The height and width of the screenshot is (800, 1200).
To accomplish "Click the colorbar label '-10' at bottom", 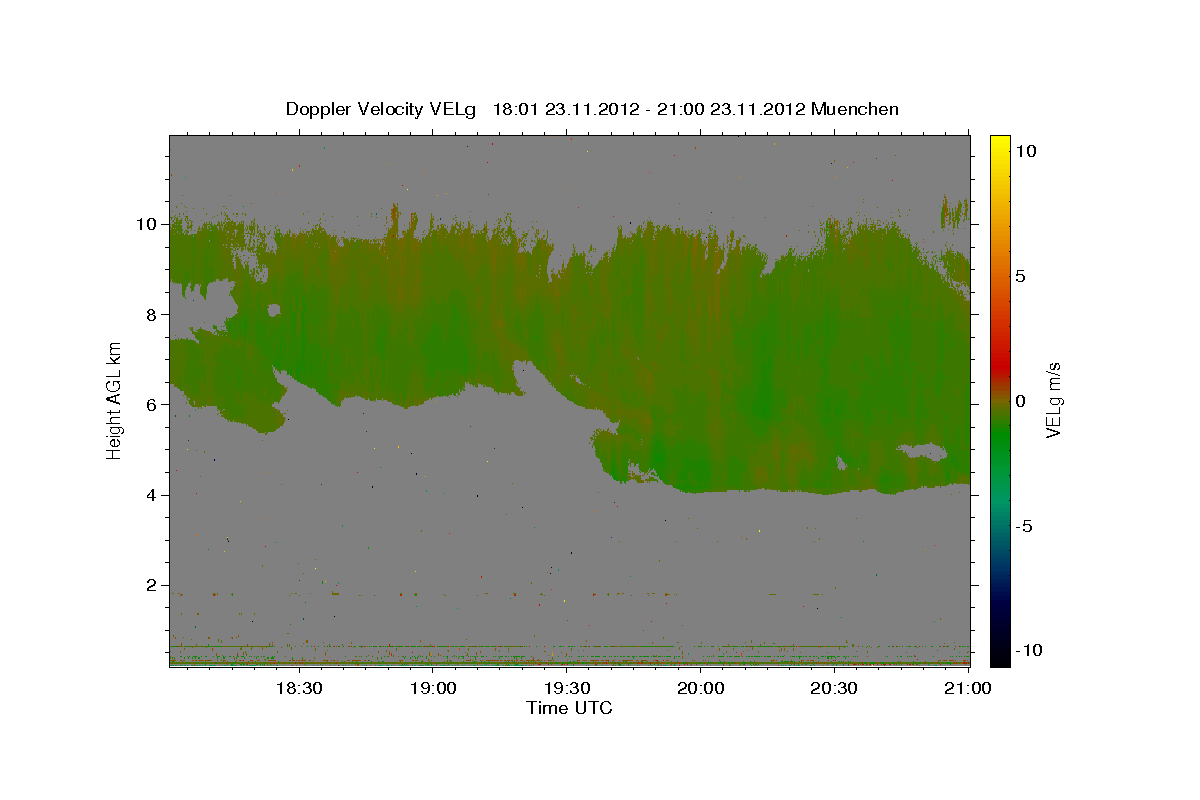I will click(x=1029, y=650).
